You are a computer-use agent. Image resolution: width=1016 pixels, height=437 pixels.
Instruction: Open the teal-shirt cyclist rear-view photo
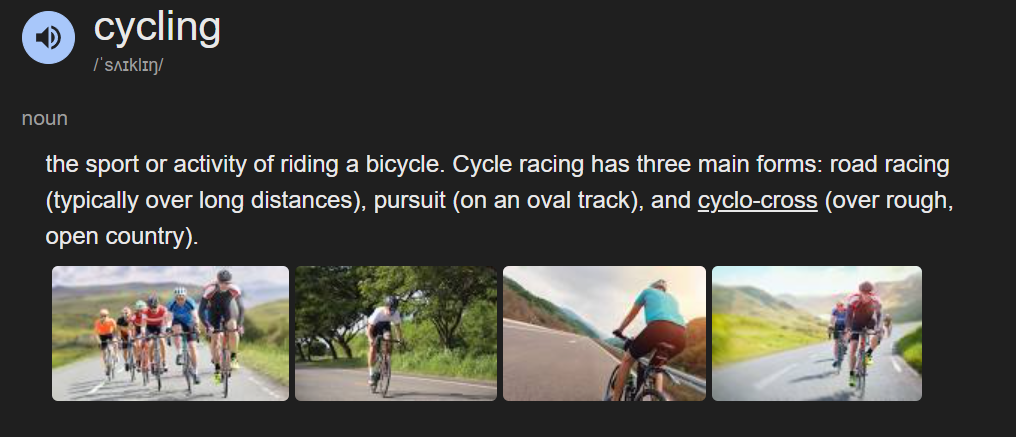coord(605,333)
